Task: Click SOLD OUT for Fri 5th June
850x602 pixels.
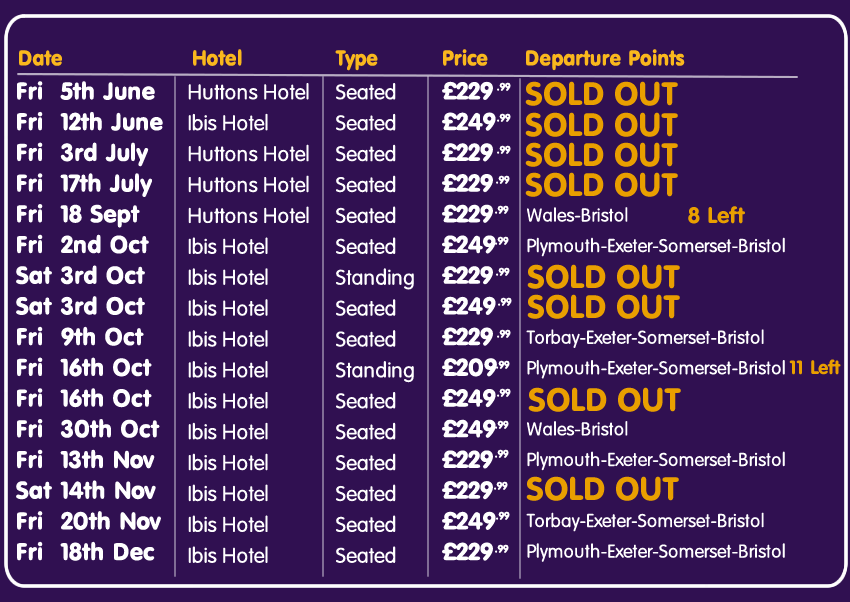Action: (x=601, y=94)
